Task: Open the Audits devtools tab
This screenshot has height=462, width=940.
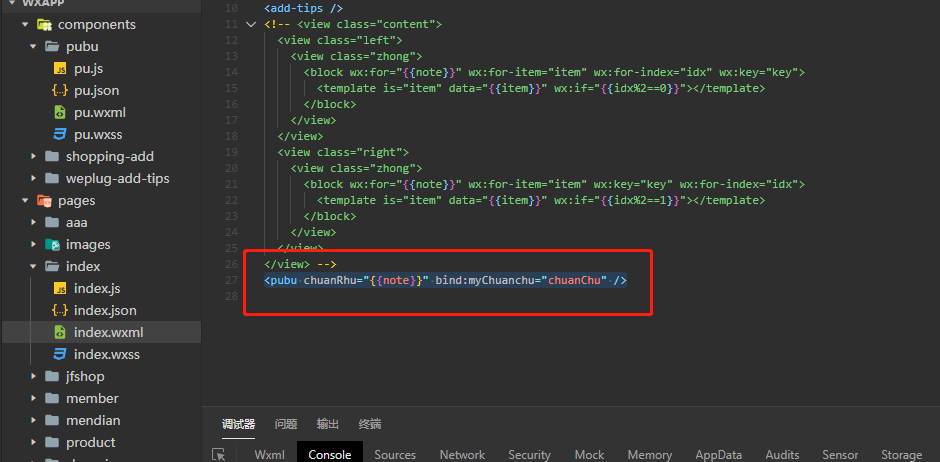Action: pos(782,455)
